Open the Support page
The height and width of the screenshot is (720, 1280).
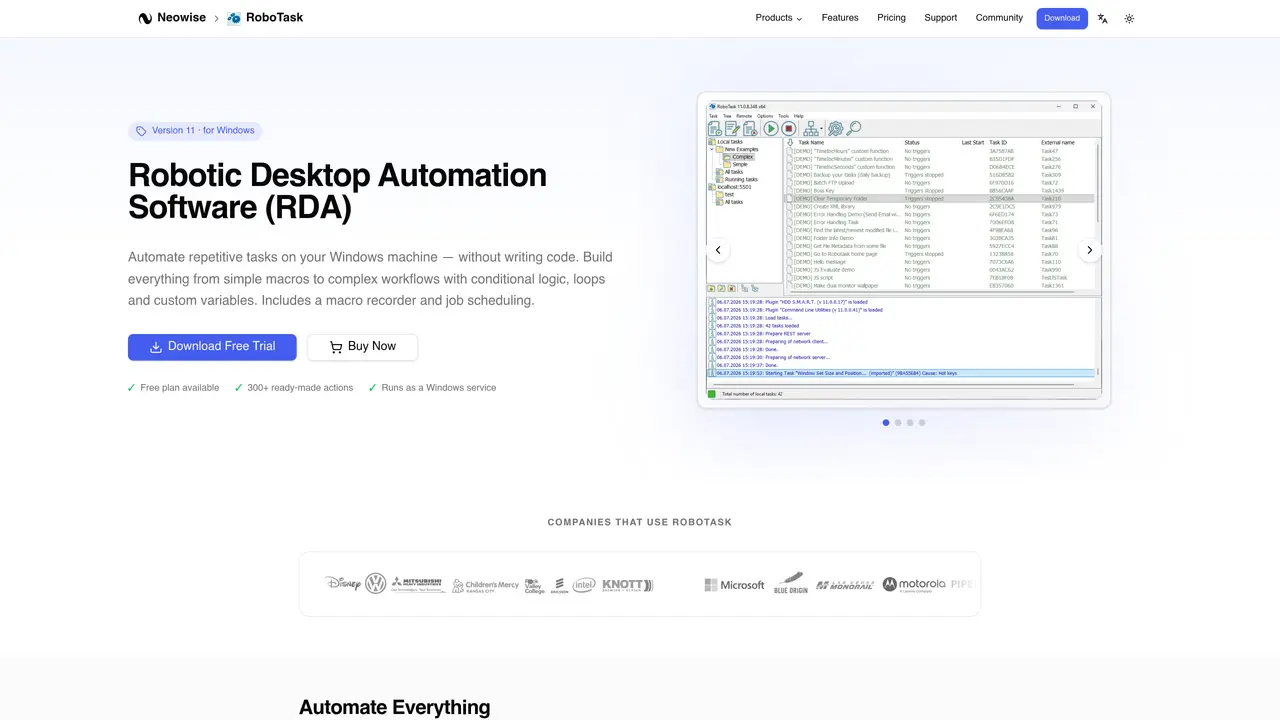(x=940, y=18)
